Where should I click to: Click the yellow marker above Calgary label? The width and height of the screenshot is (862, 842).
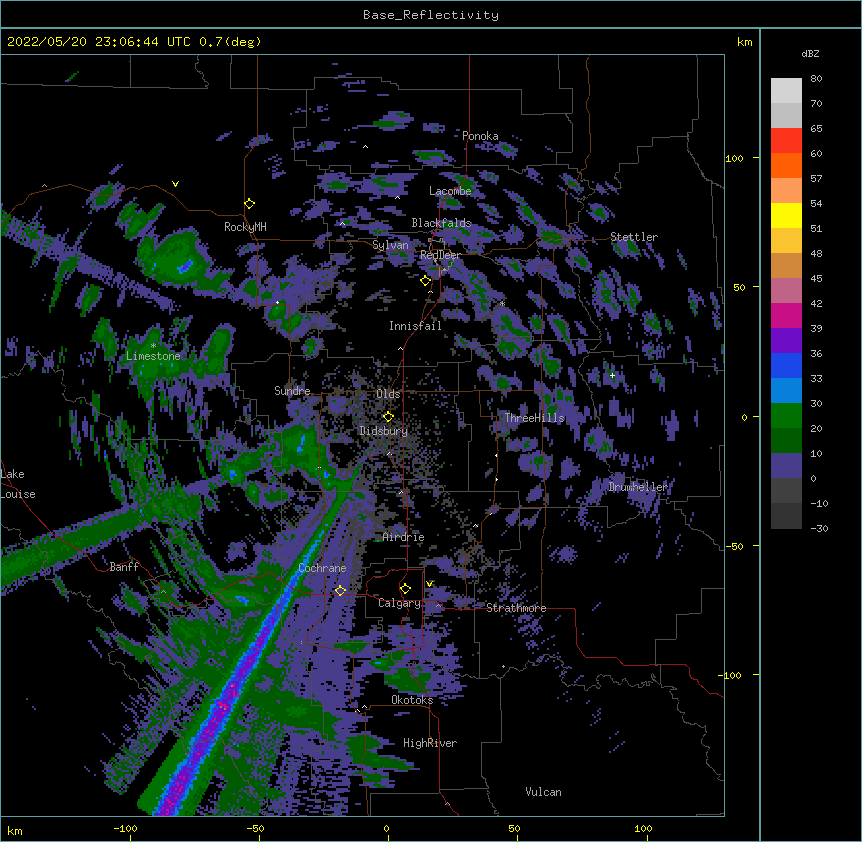(405, 589)
